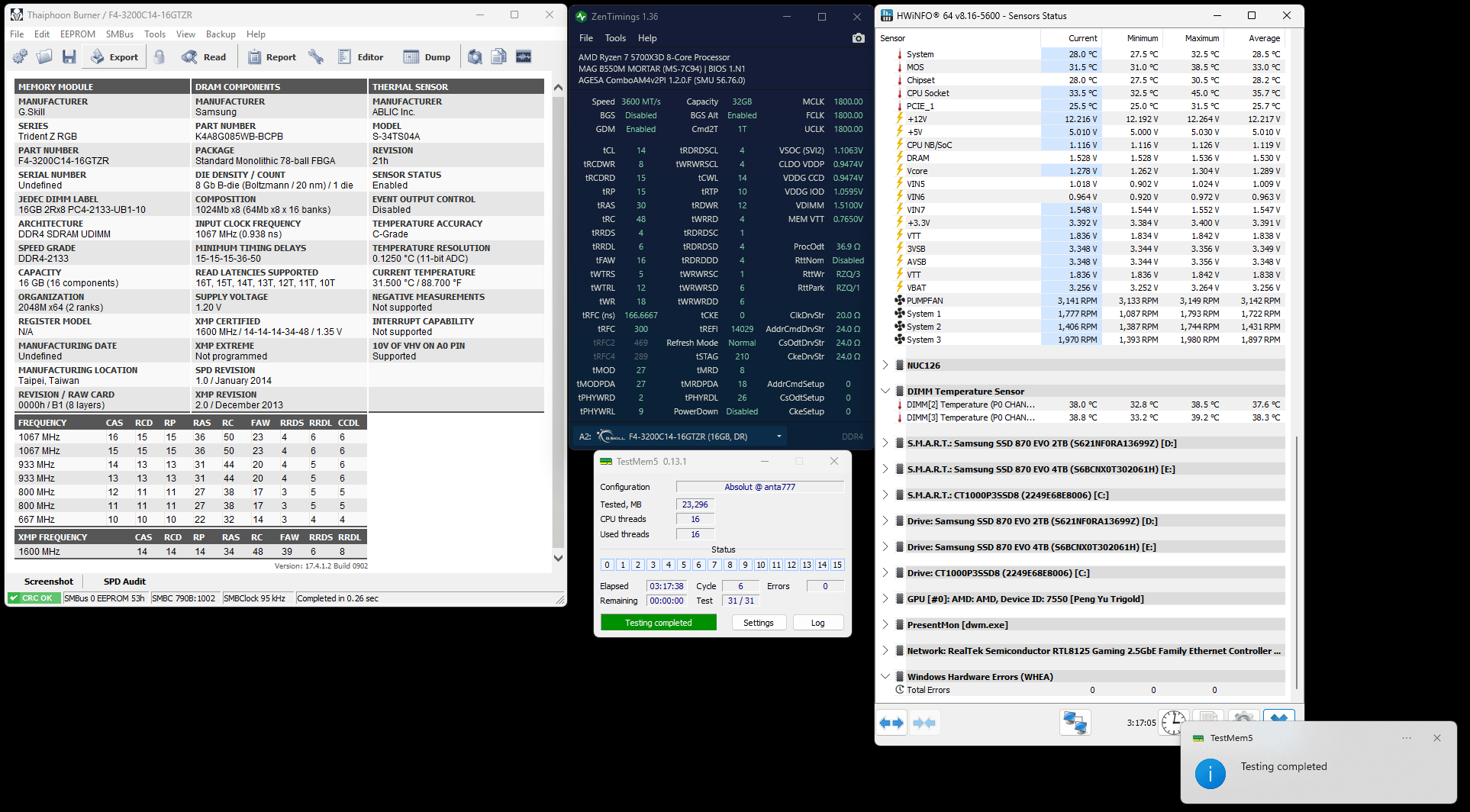The image size is (1470, 812).
Task: Click the Thaiphoon Burner vertical scrollbar down arrow
Action: (x=558, y=558)
